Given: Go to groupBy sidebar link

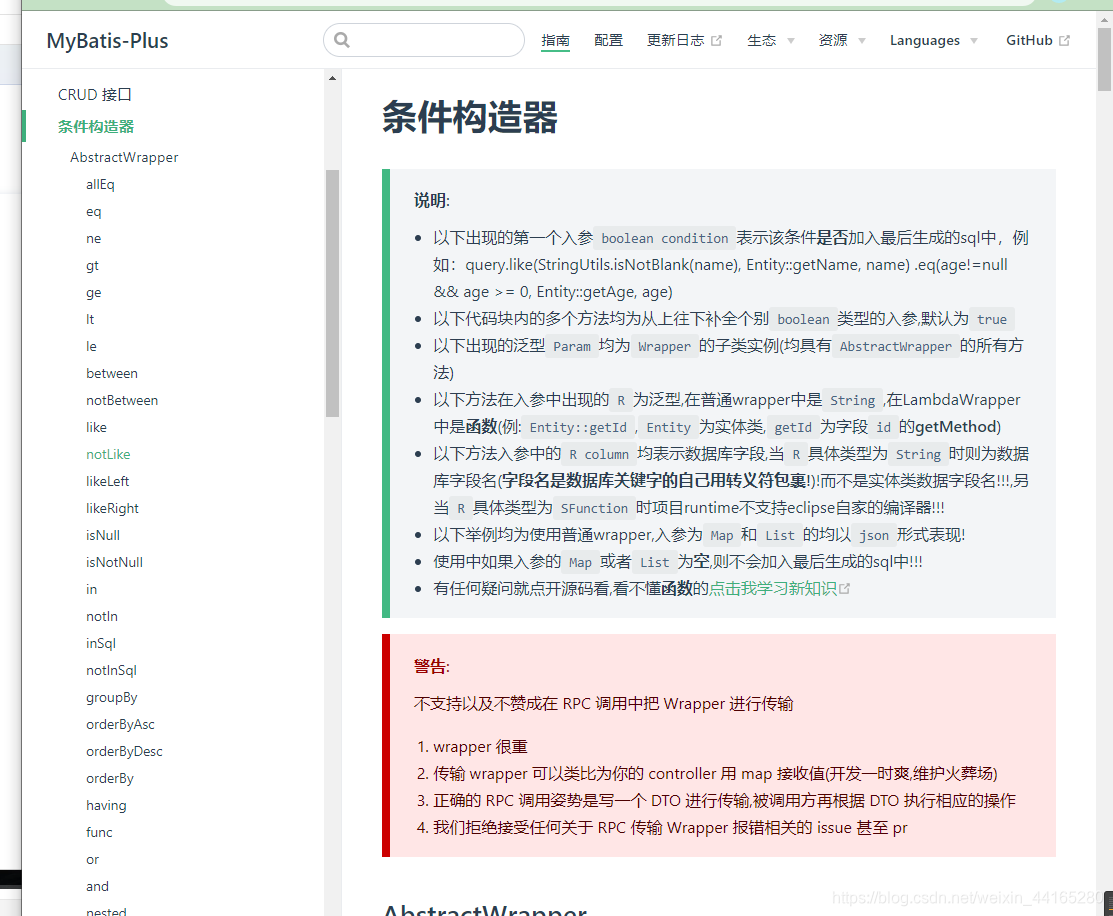Looking at the screenshot, I should click(111, 697).
